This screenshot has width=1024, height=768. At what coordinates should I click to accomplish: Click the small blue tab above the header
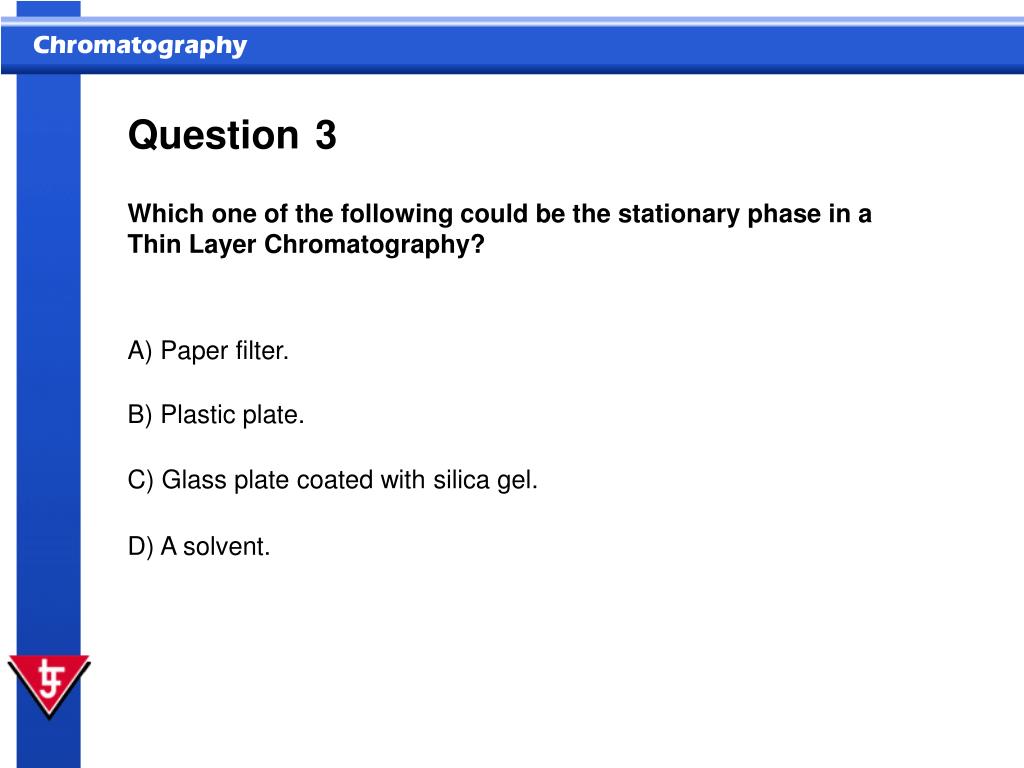coord(48,9)
